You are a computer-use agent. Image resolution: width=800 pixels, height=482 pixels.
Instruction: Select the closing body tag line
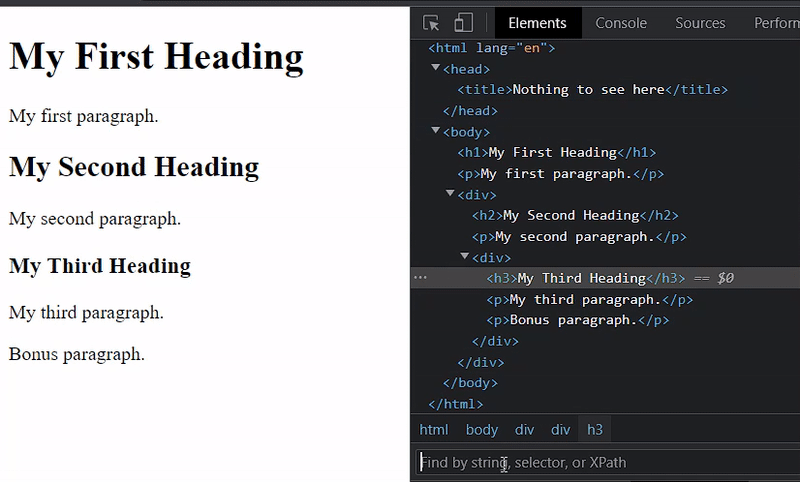(x=470, y=383)
